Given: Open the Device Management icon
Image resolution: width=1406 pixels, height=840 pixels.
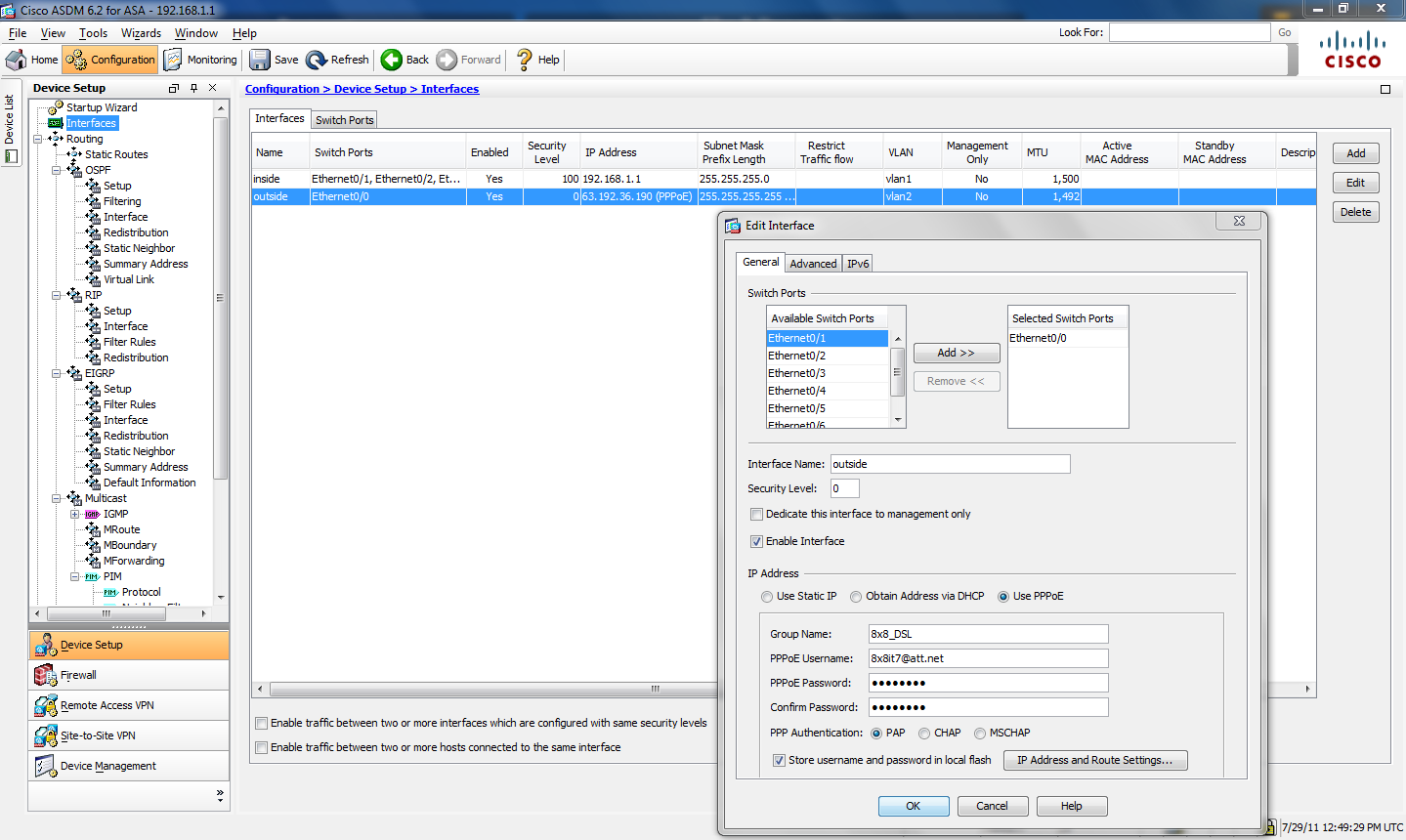Looking at the screenshot, I should (x=45, y=766).
